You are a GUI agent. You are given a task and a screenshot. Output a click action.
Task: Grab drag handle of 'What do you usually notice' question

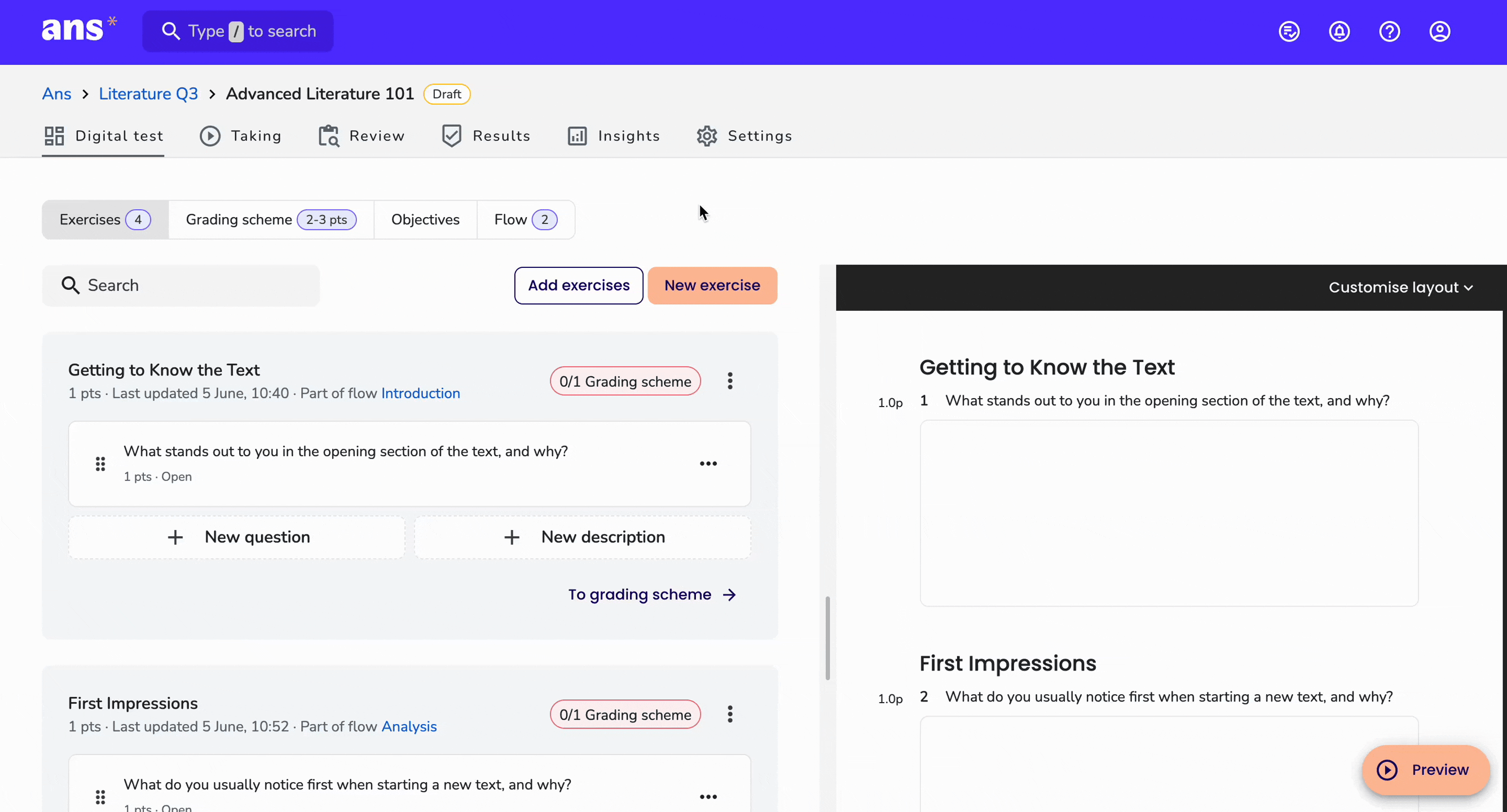coord(100,797)
